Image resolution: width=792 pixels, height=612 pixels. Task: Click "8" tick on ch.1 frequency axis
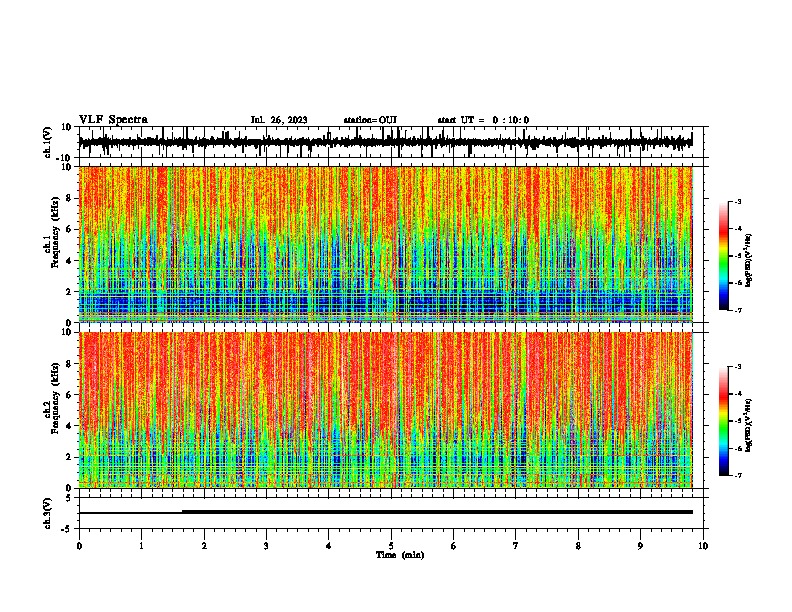click(69, 198)
